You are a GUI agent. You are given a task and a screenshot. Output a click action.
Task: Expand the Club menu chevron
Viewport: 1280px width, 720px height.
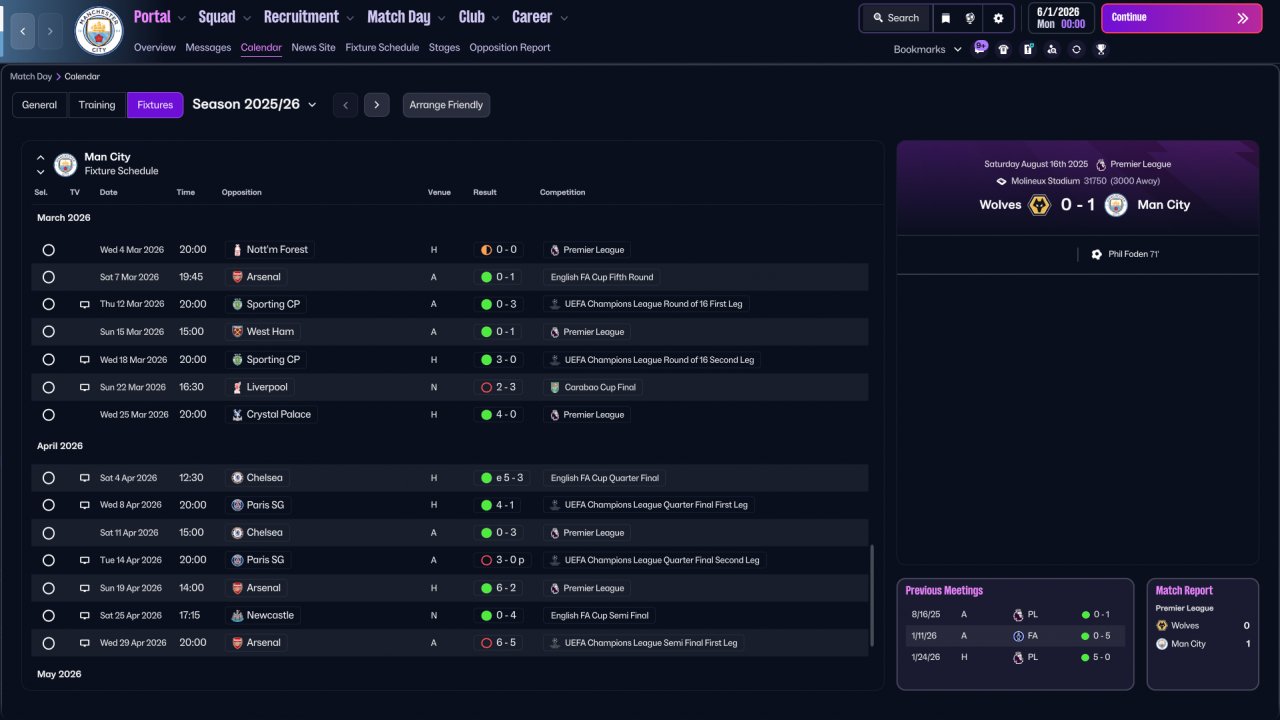tap(495, 18)
